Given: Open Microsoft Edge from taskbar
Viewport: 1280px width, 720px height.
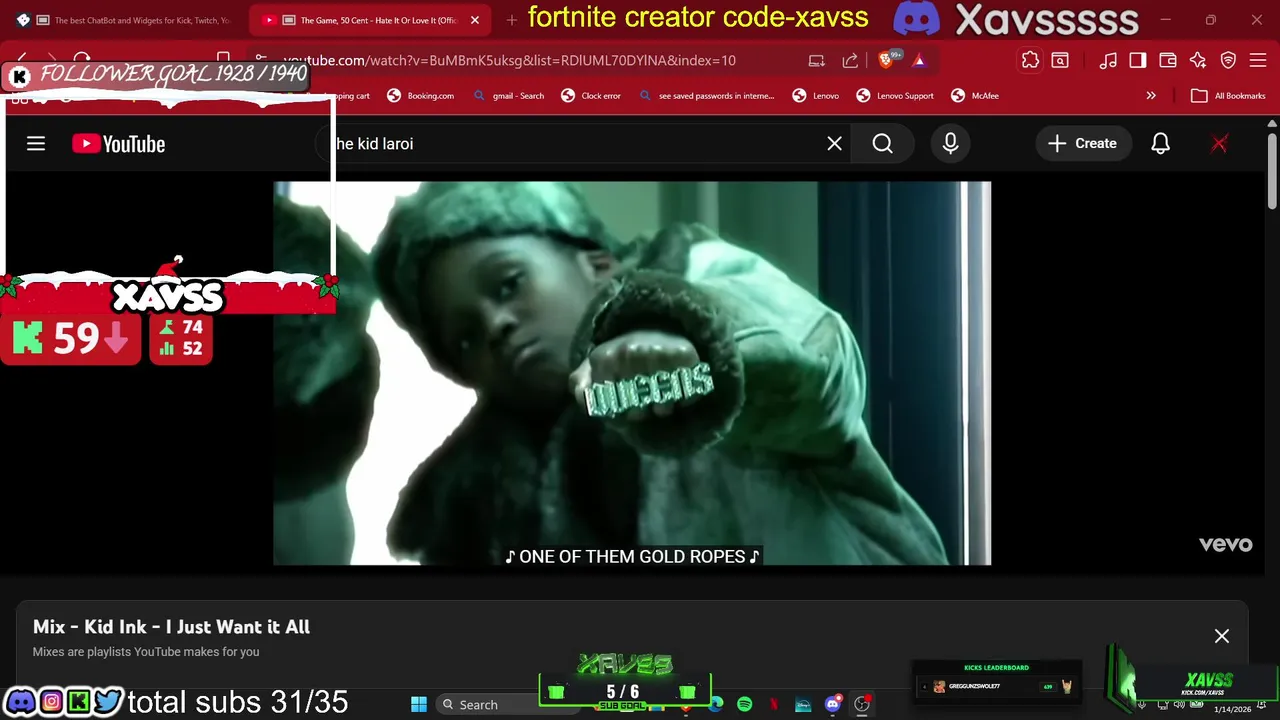Looking at the screenshot, I should [x=716, y=704].
